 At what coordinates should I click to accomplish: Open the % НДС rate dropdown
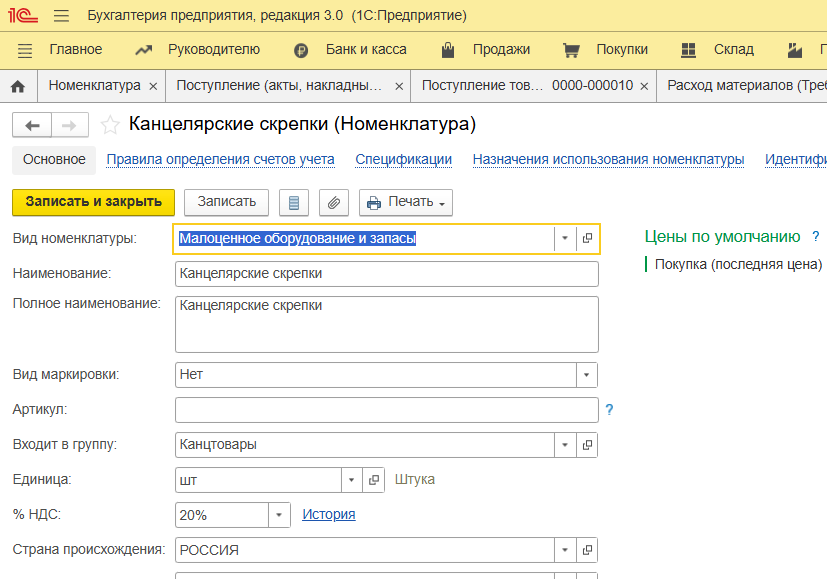point(279,515)
